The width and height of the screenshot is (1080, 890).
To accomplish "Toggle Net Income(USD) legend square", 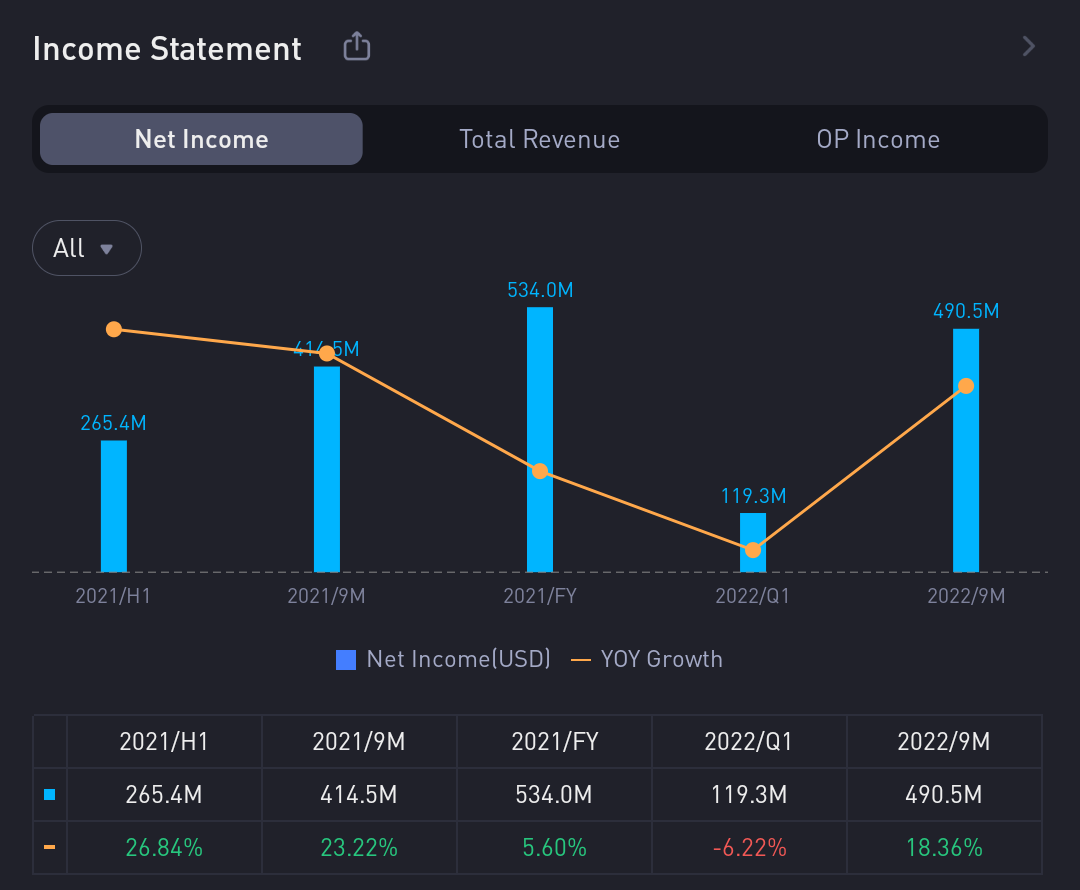I will (x=346, y=660).
